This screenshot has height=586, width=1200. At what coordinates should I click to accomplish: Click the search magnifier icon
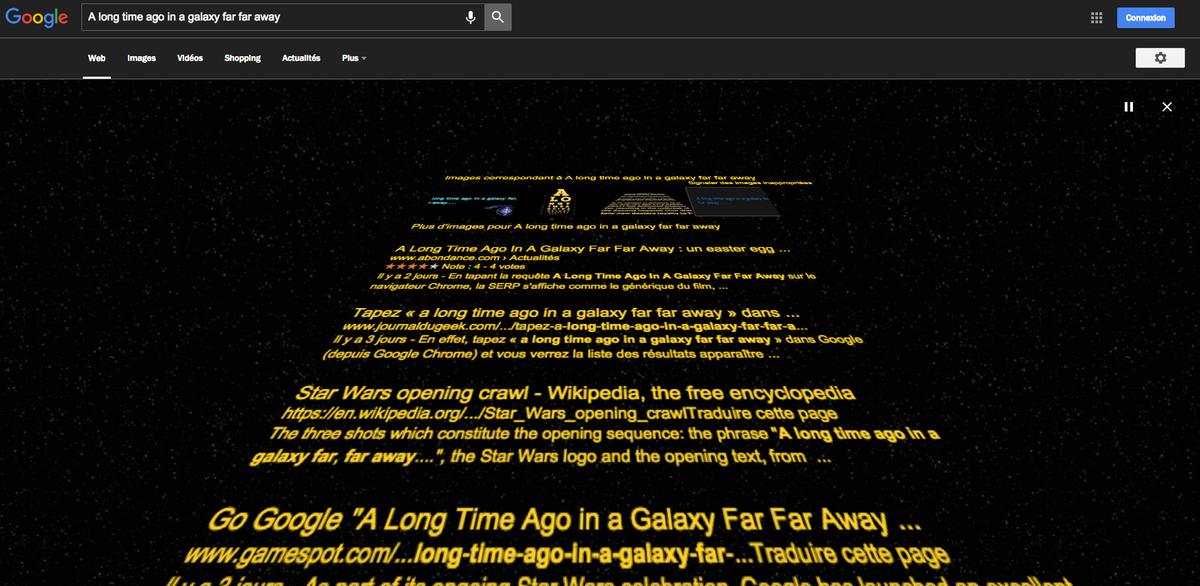coord(497,16)
